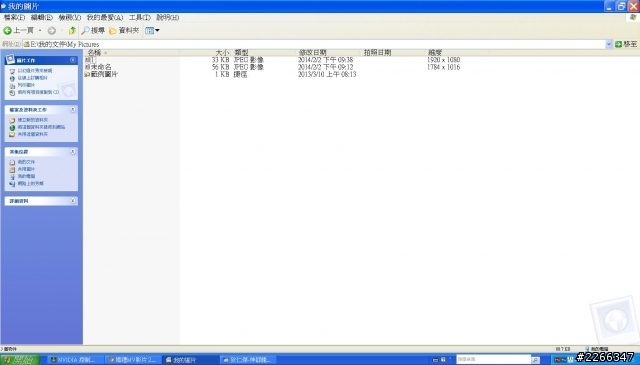Open the Back button history dropdown arrow
The image size is (640, 365).
(x=40, y=31)
